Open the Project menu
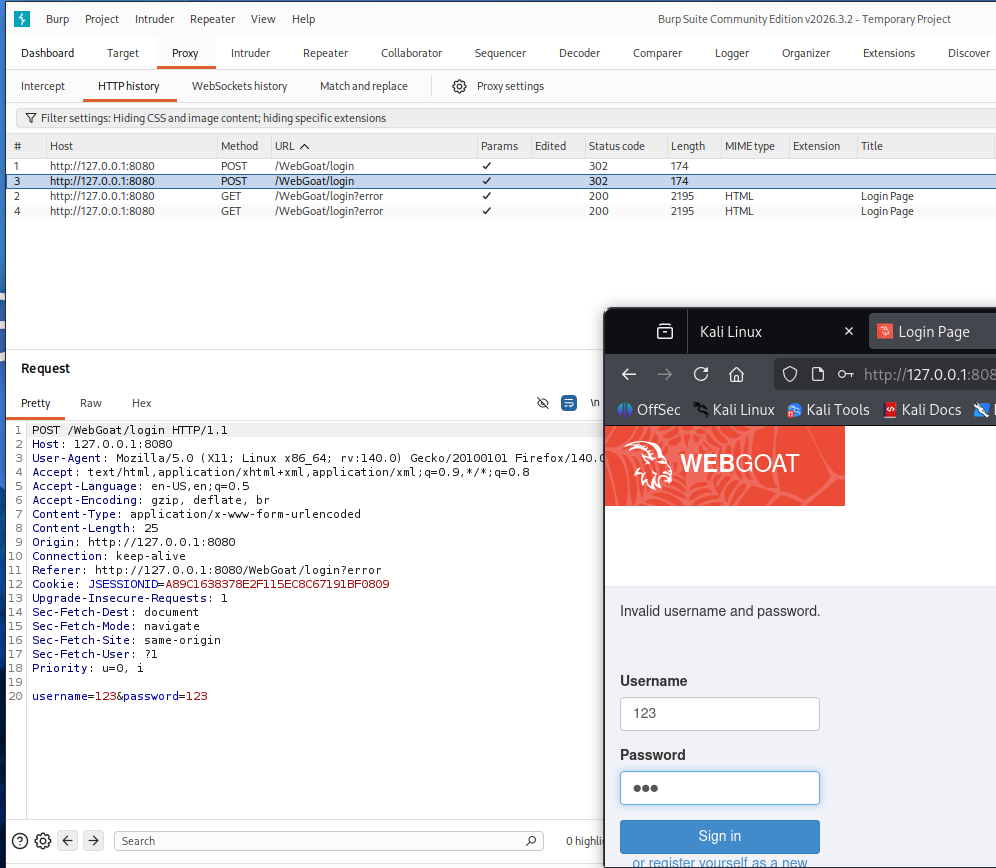Image resolution: width=996 pixels, height=868 pixels. [102, 19]
